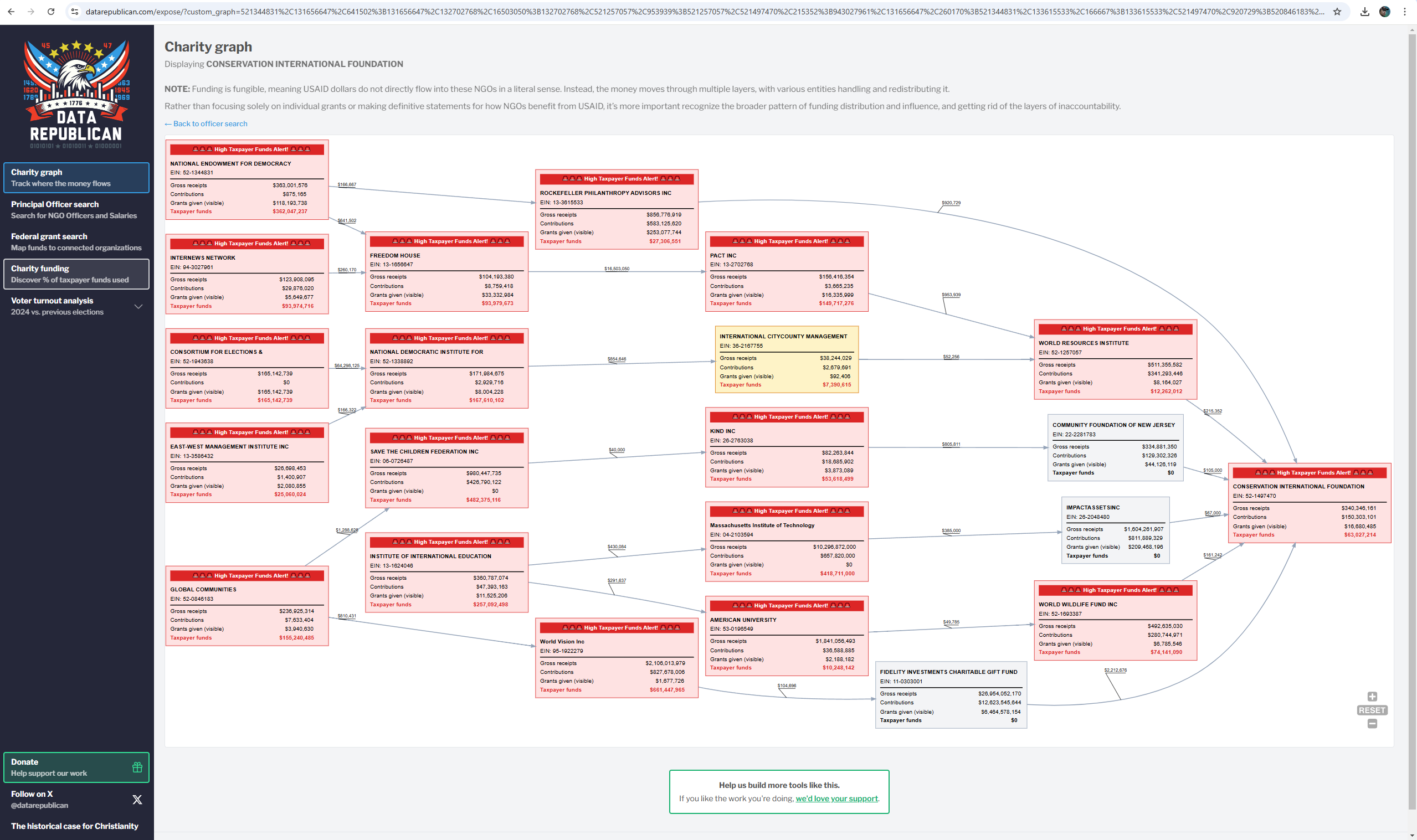
Task: Zoom in the graph with plus icon
Action: (1372, 697)
